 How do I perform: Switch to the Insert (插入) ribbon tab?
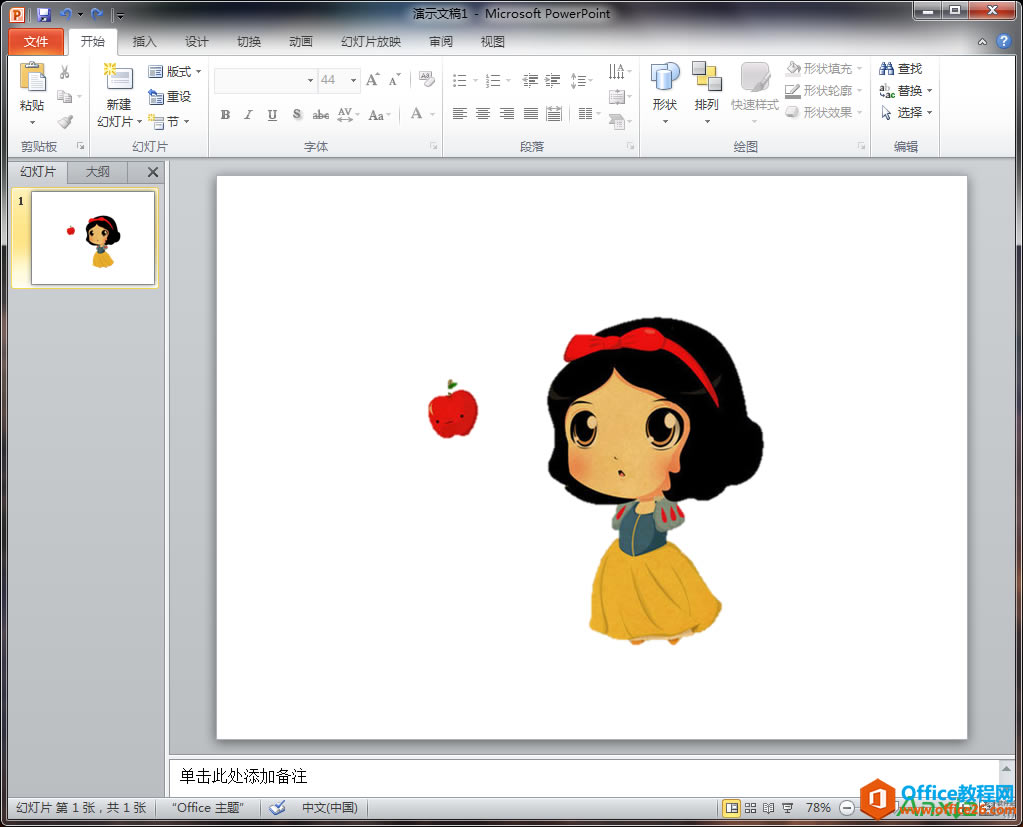(144, 42)
